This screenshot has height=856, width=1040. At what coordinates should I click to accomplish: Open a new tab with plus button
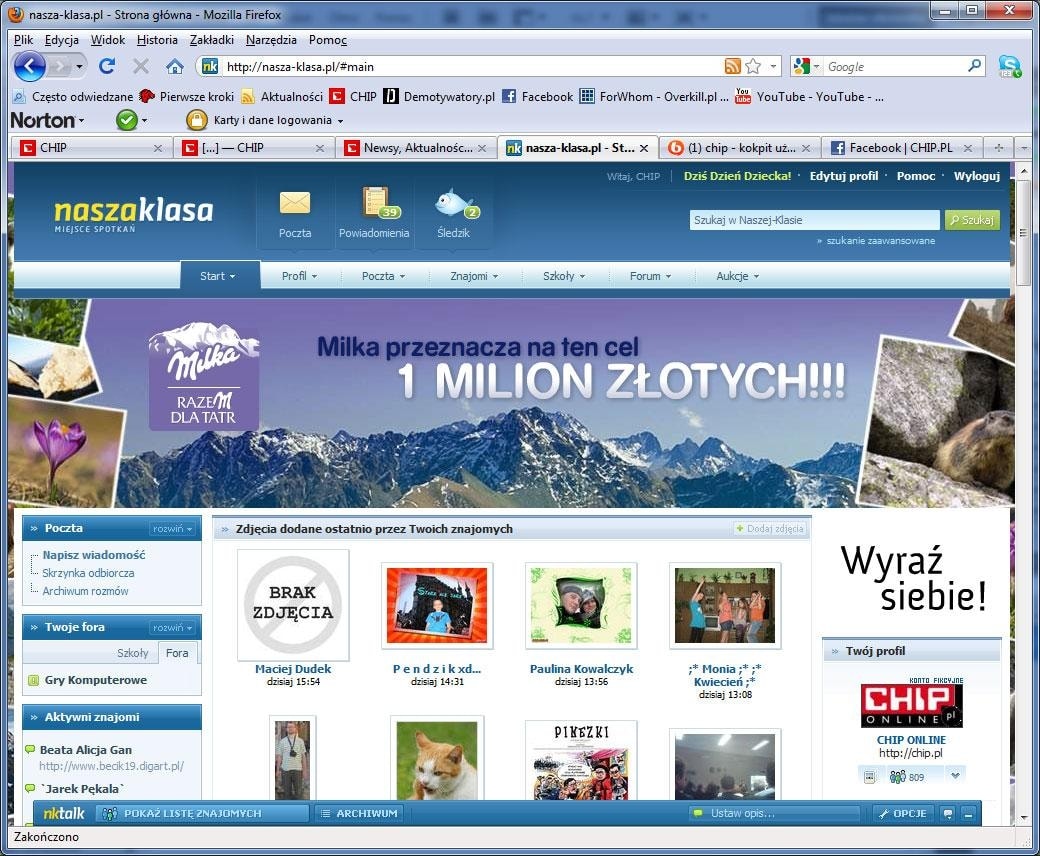[x=999, y=148]
